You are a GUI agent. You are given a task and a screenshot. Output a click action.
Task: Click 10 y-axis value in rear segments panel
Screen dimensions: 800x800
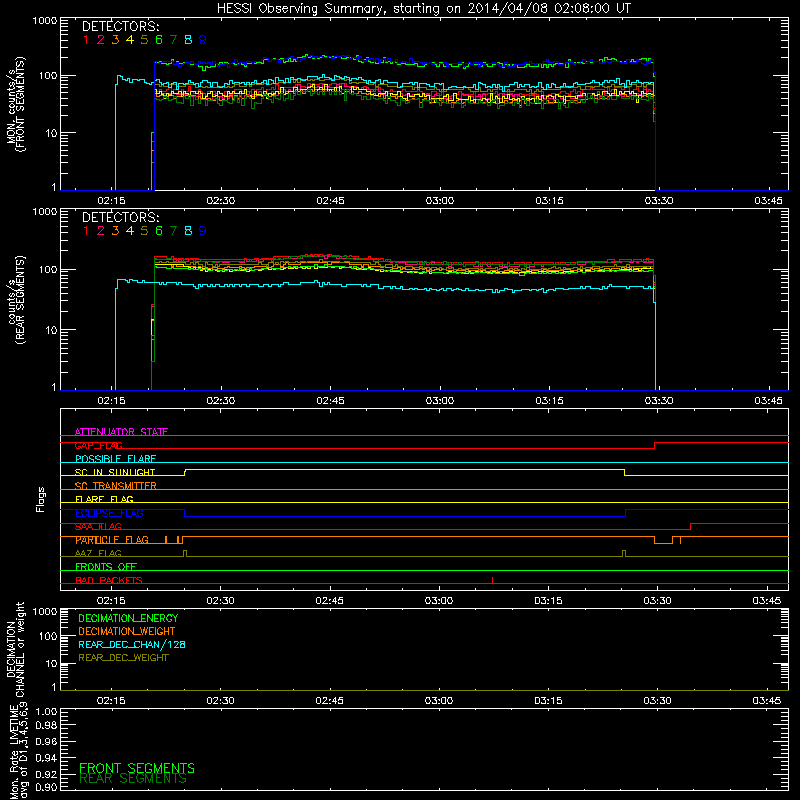(52, 330)
